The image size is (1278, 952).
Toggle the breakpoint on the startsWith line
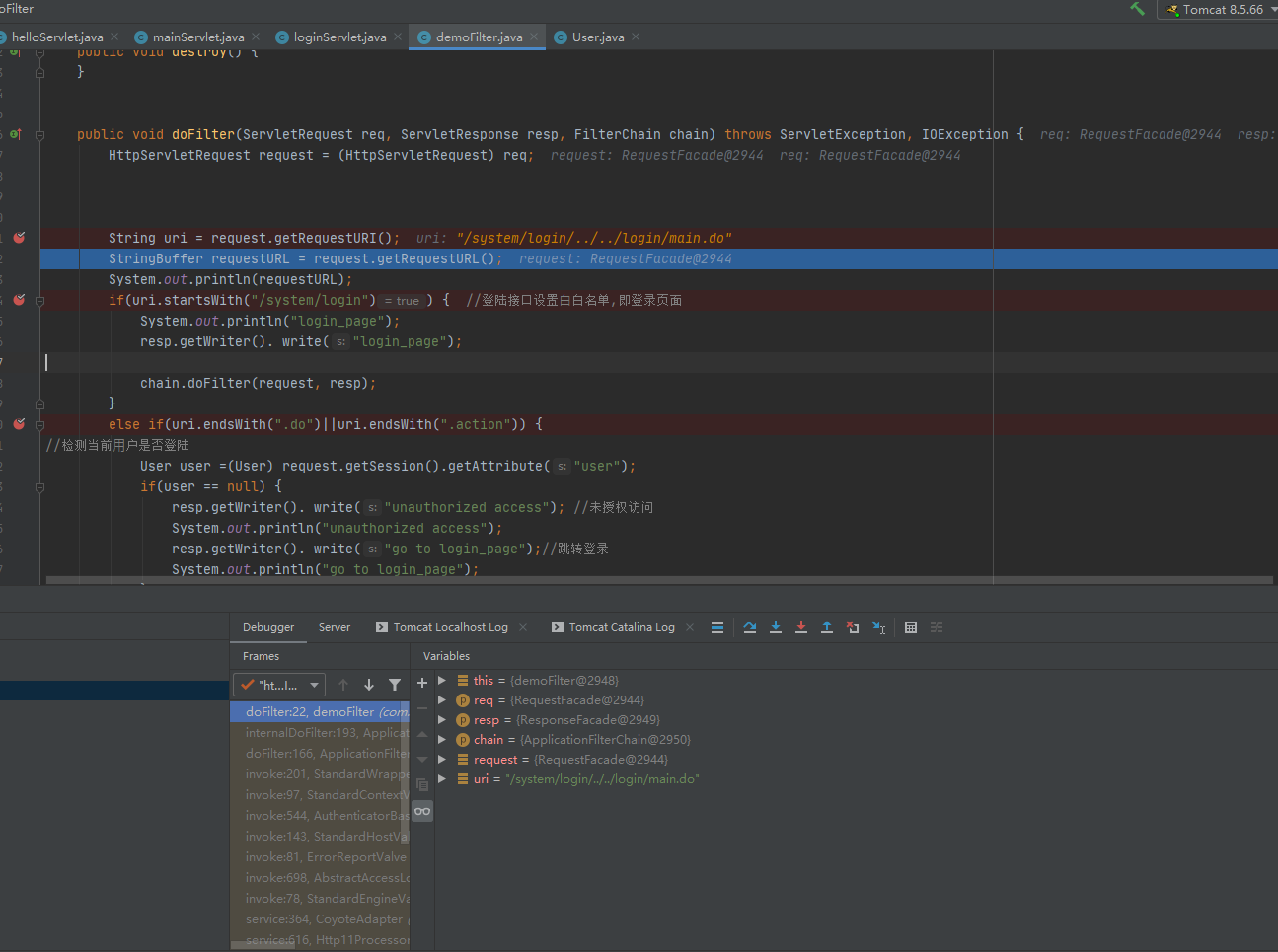[19, 300]
